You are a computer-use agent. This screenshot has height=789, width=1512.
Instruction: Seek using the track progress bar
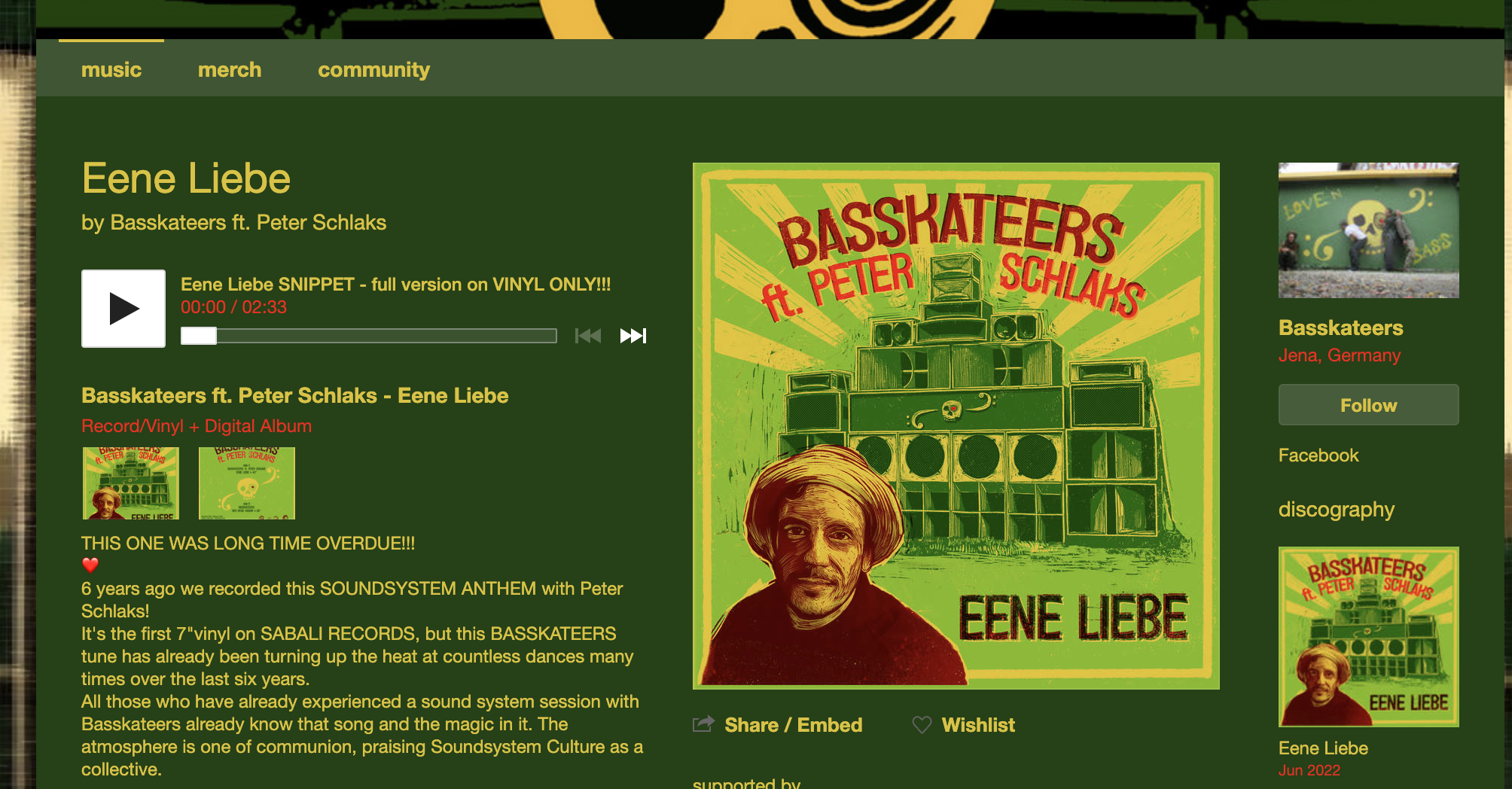(x=369, y=336)
